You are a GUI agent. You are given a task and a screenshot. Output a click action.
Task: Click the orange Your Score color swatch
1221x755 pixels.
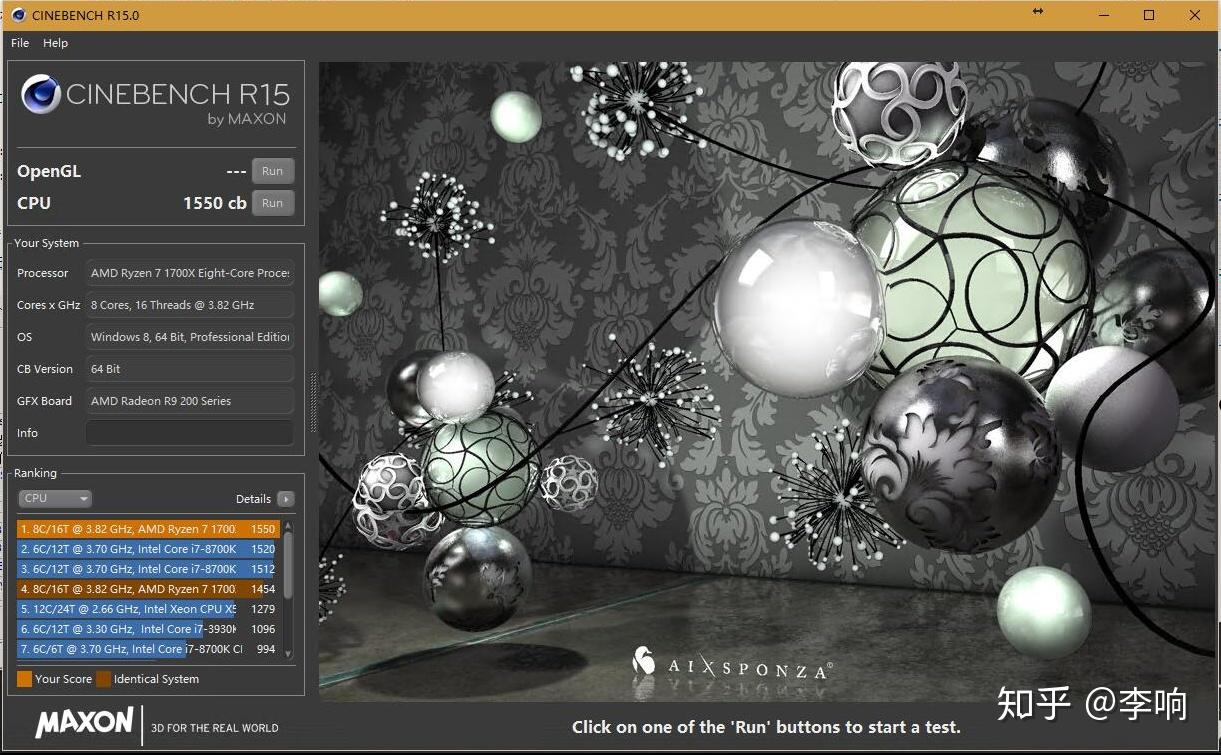[26, 679]
